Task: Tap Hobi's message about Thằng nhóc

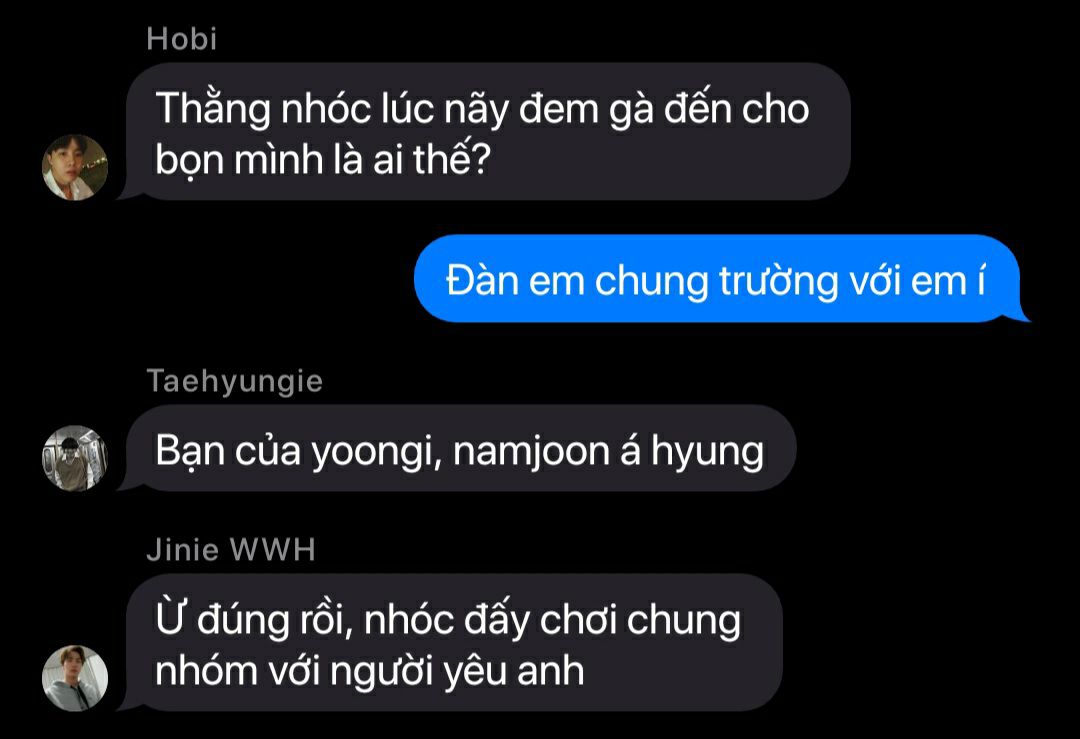Action: coord(486,132)
